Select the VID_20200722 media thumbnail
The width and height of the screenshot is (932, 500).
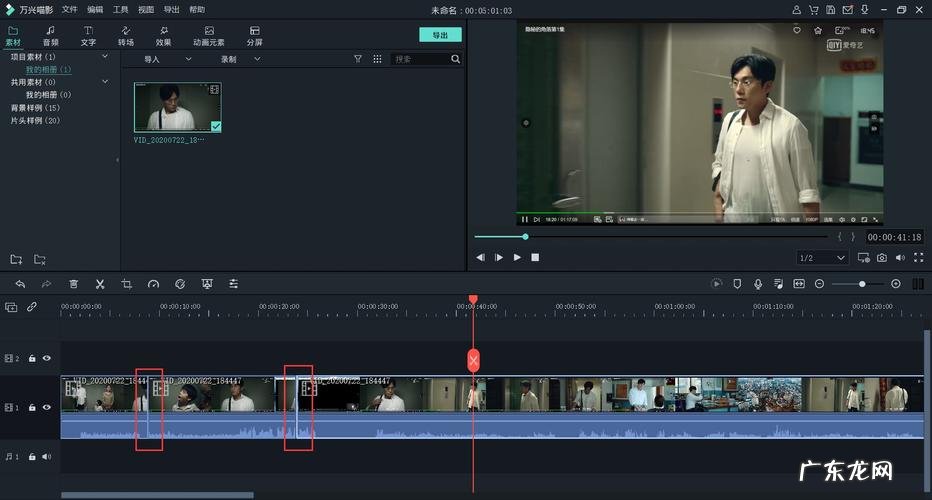[177, 107]
